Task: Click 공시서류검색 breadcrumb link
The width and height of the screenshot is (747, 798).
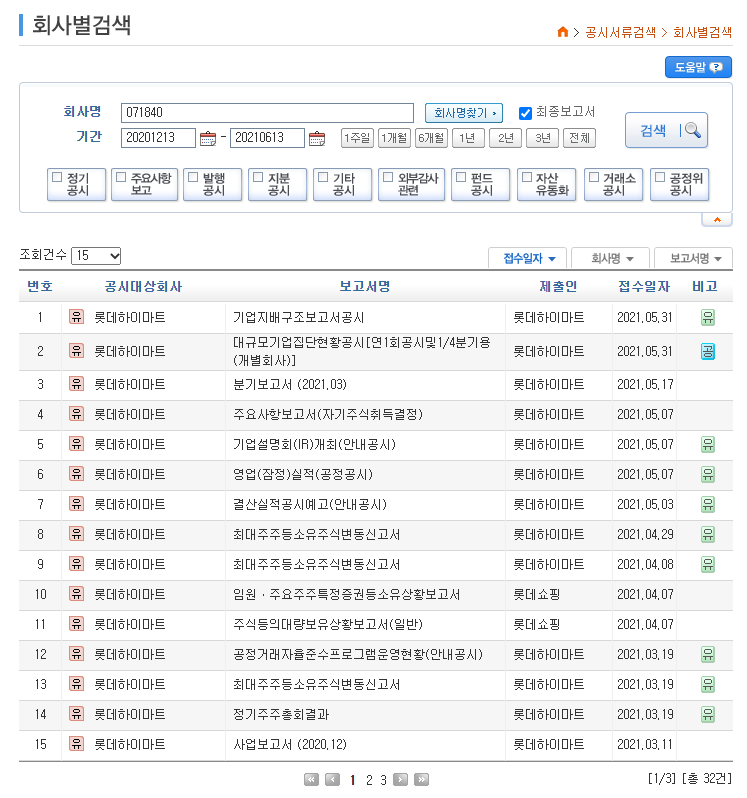Action: [x=620, y=33]
